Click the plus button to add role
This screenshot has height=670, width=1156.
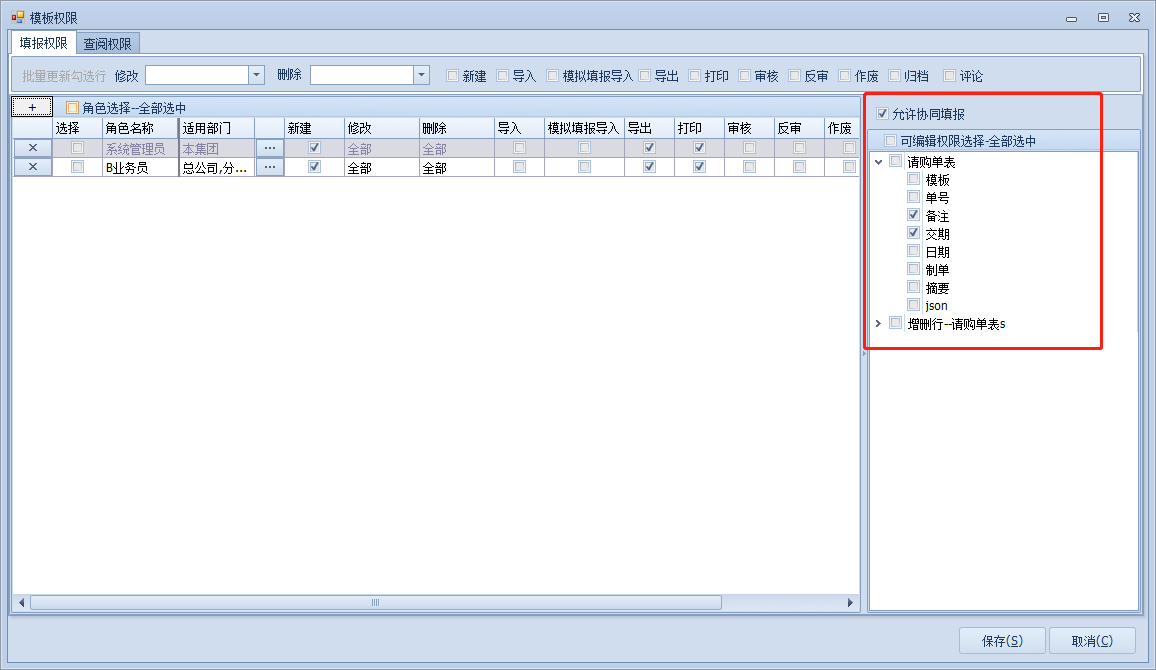[x=32, y=107]
